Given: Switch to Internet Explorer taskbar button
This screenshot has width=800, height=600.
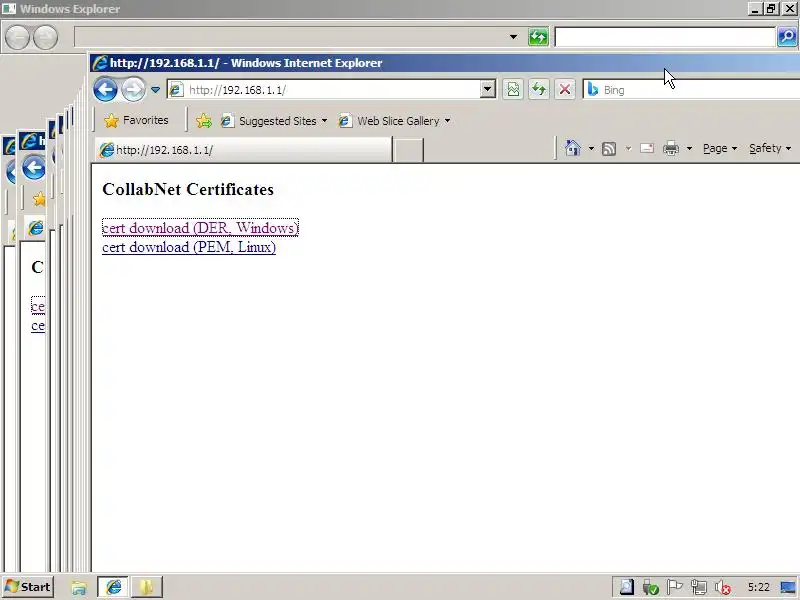Looking at the screenshot, I should pos(113,587).
